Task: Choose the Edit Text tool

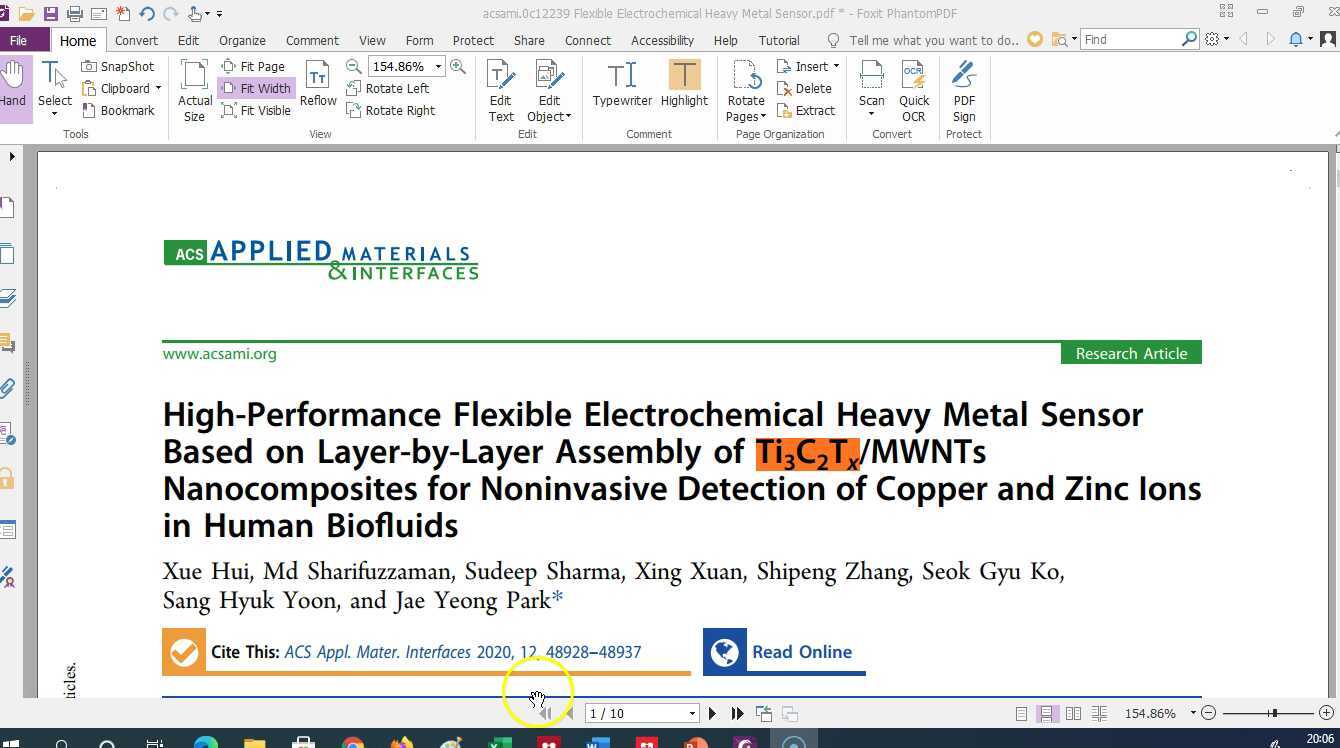Action: pyautogui.click(x=501, y=90)
